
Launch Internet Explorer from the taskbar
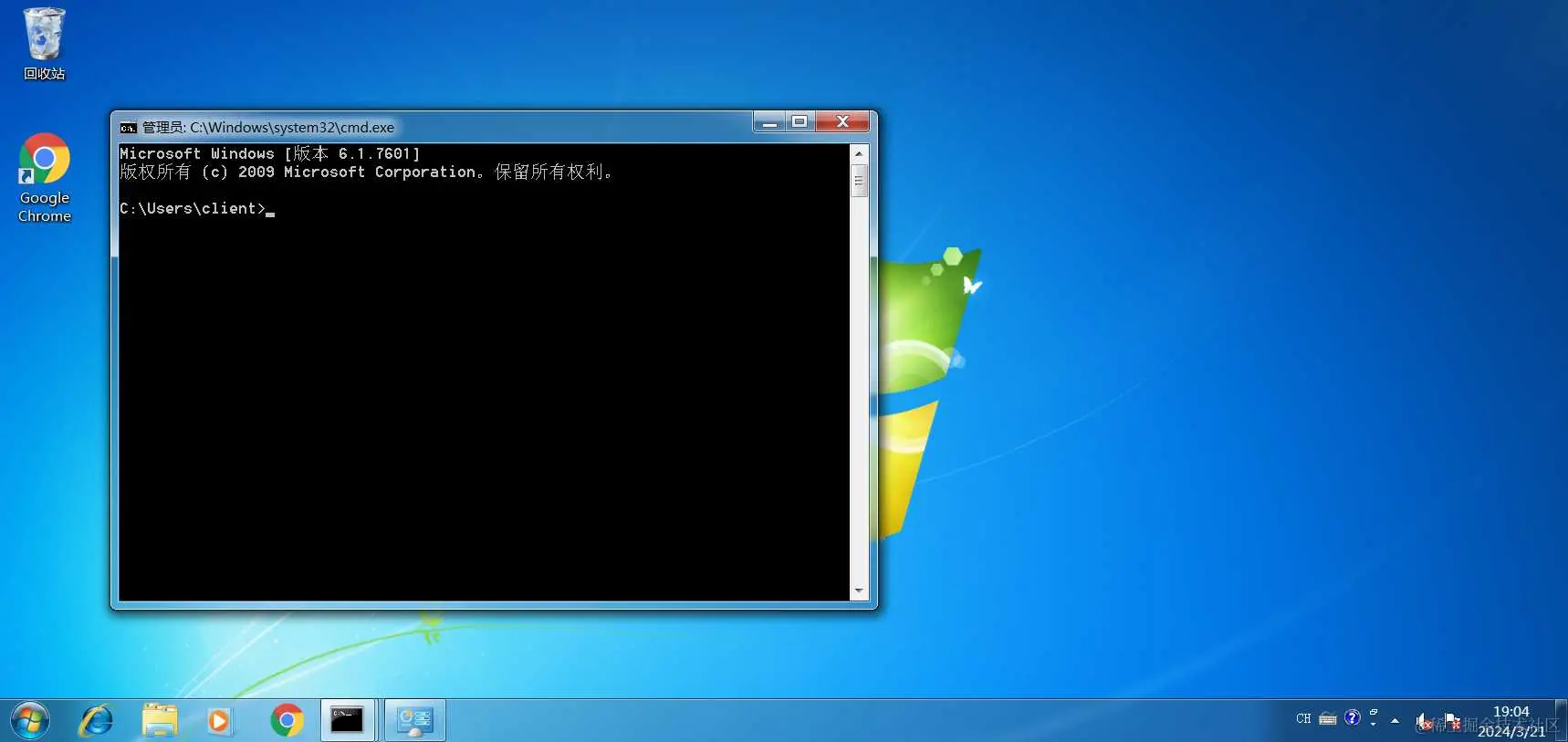96,721
